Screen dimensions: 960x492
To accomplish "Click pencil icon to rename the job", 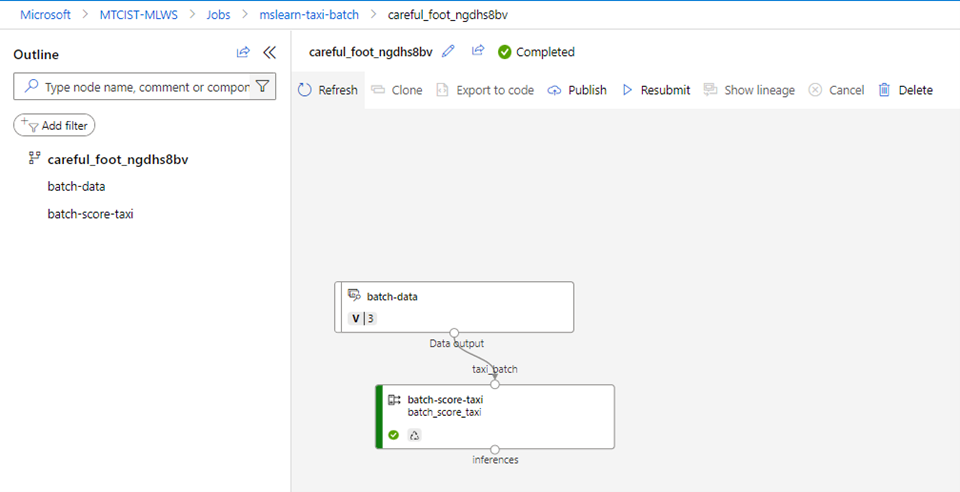I will point(448,51).
